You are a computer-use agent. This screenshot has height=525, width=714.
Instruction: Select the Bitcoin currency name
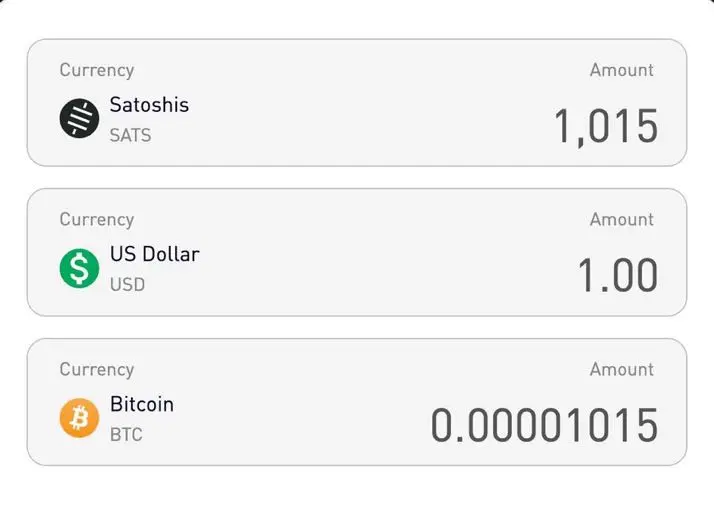tap(142, 404)
